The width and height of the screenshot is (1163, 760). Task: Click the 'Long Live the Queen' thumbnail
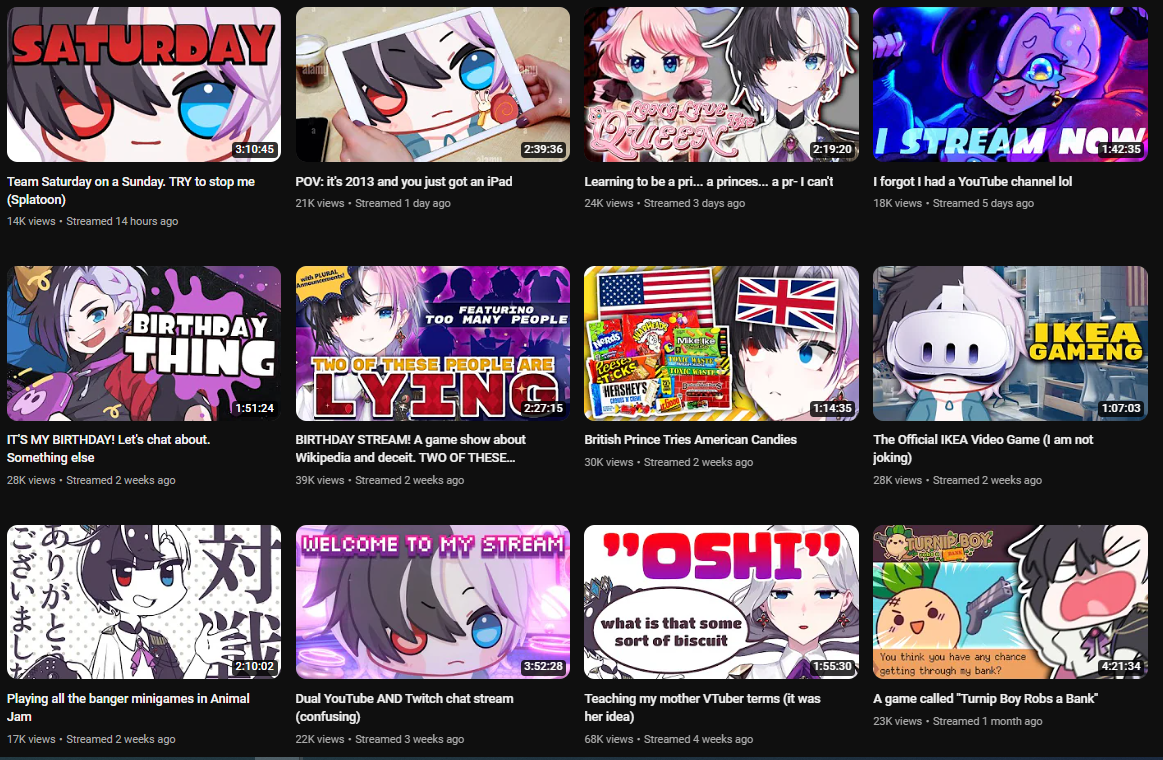[x=721, y=85]
